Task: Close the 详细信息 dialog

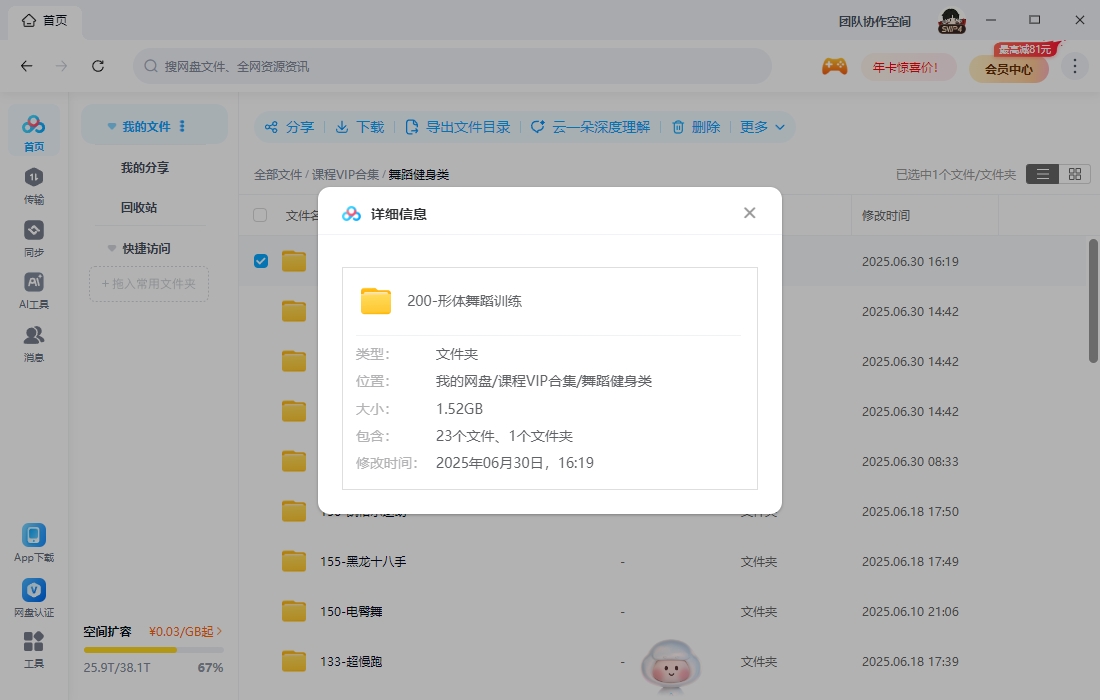Action: [x=749, y=213]
